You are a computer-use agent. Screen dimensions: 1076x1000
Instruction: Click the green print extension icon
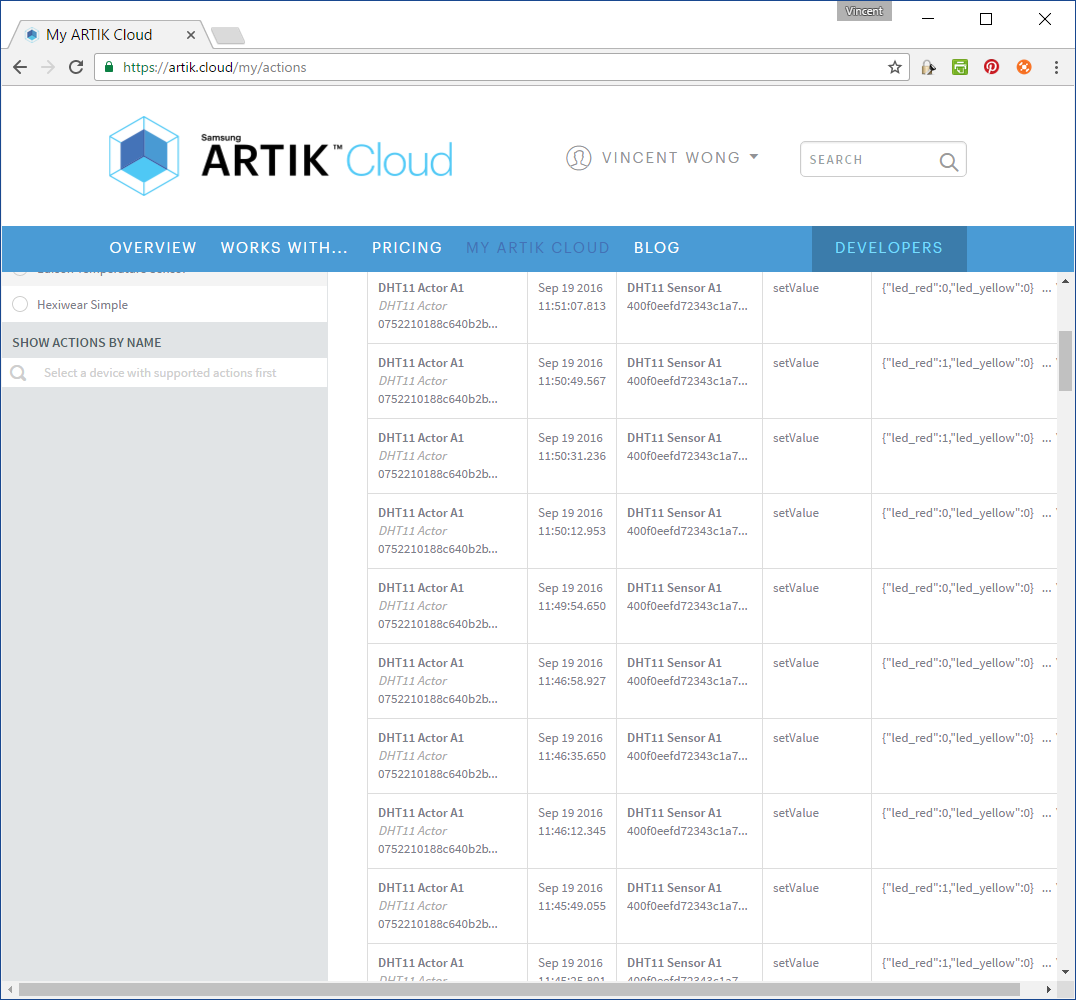[x=959, y=66]
